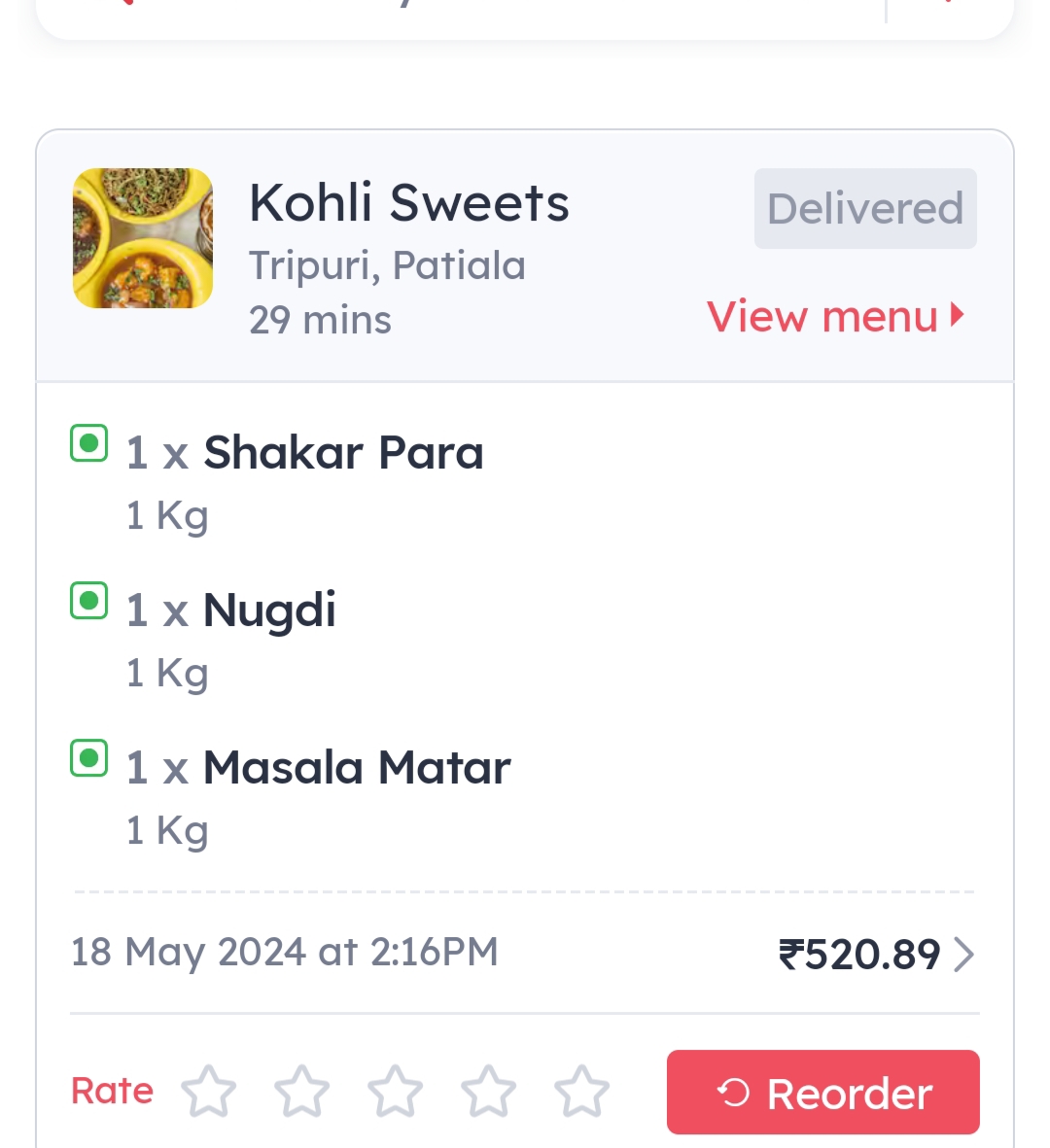Image resolution: width=1050 pixels, height=1148 pixels.
Task: Rate the order three stars
Action: (396, 1092)
